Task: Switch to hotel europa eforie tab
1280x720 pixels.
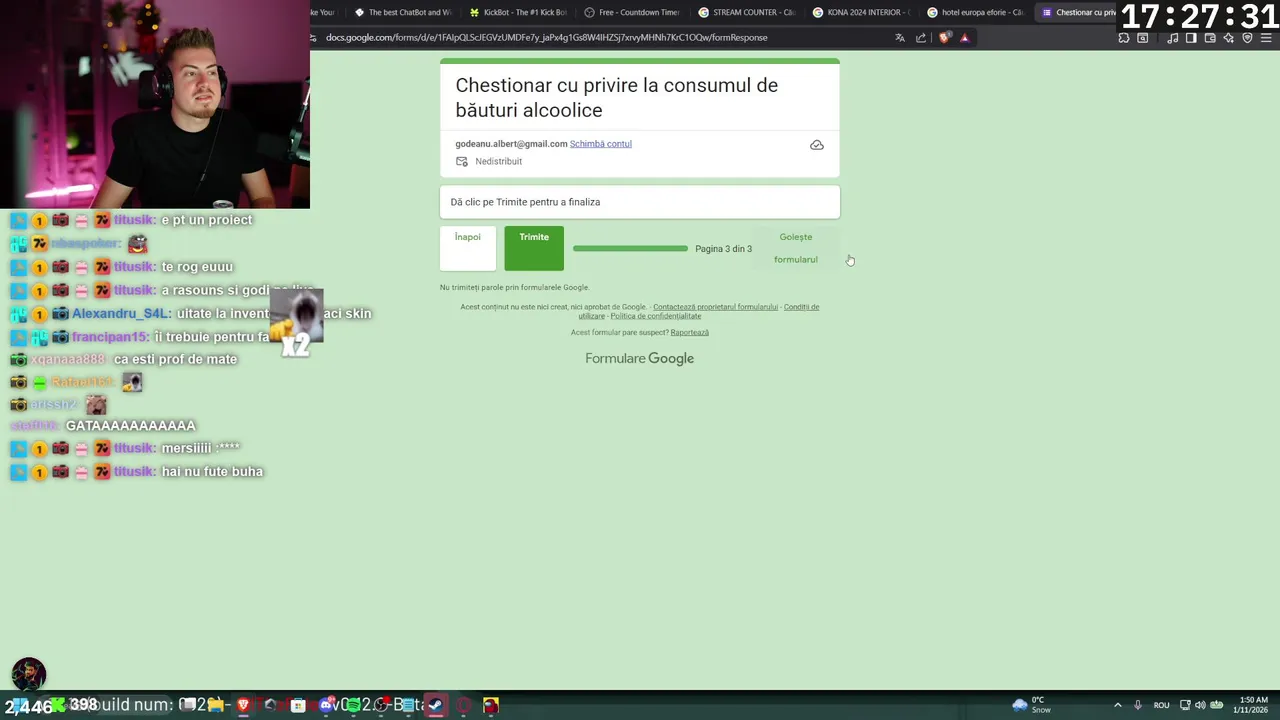Action: click(976, 12)
